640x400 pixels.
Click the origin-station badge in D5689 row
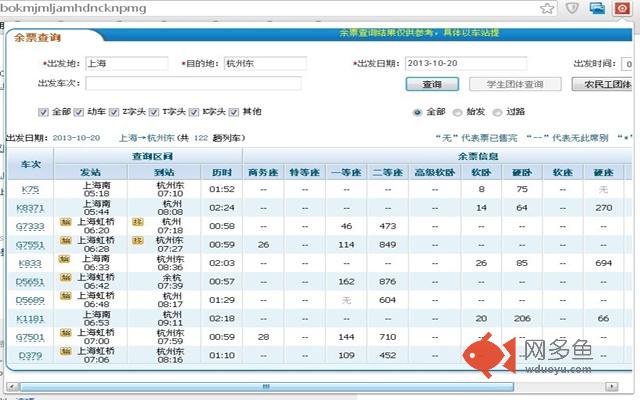tap(66, 296)
